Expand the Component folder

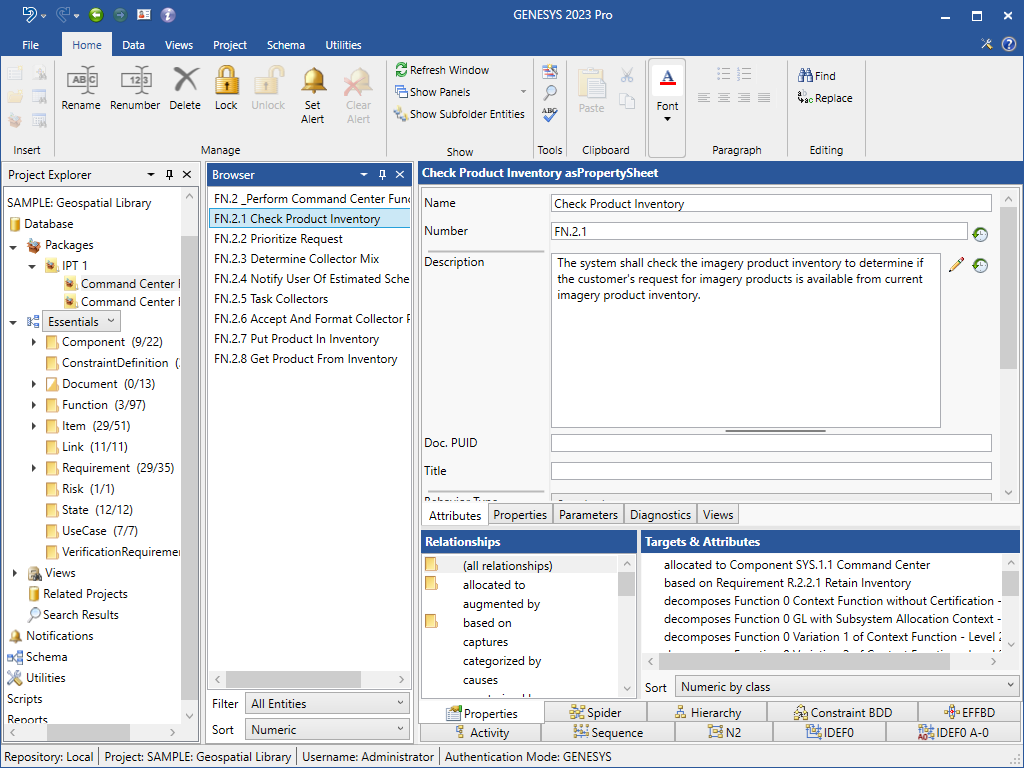click(x=34, y=342)
